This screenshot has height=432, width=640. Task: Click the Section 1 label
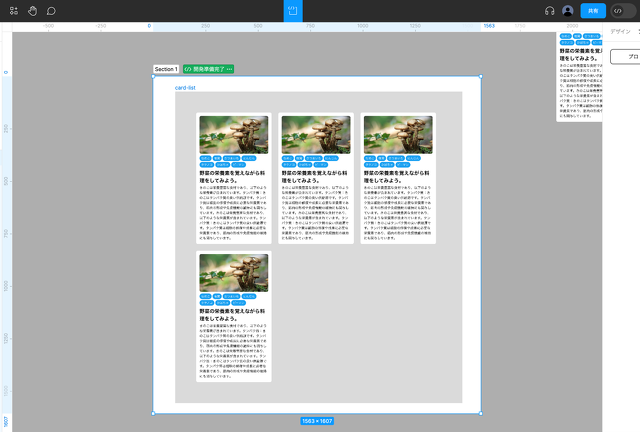pos(166,69)
